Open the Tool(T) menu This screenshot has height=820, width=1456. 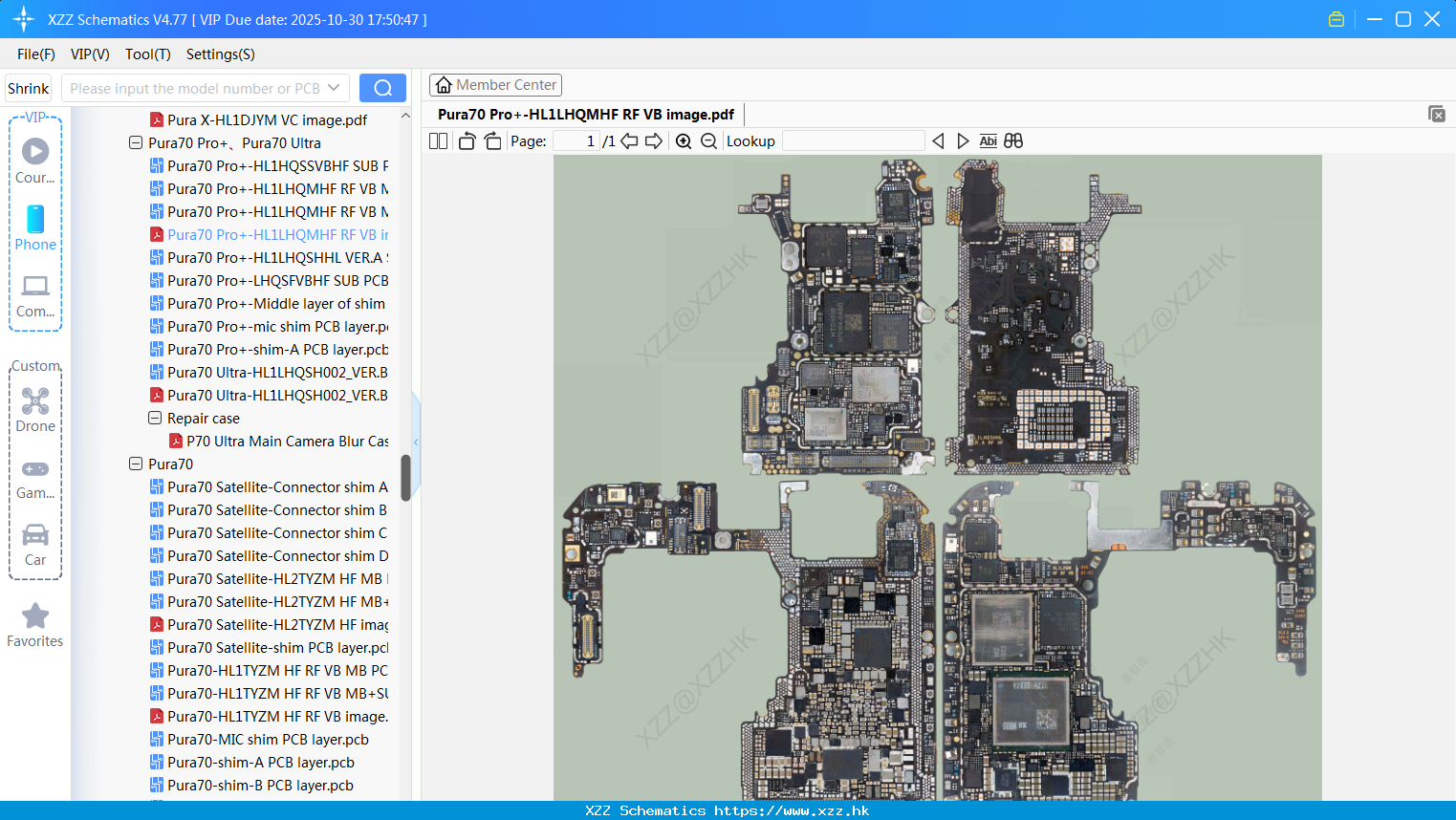click(148, 54)
